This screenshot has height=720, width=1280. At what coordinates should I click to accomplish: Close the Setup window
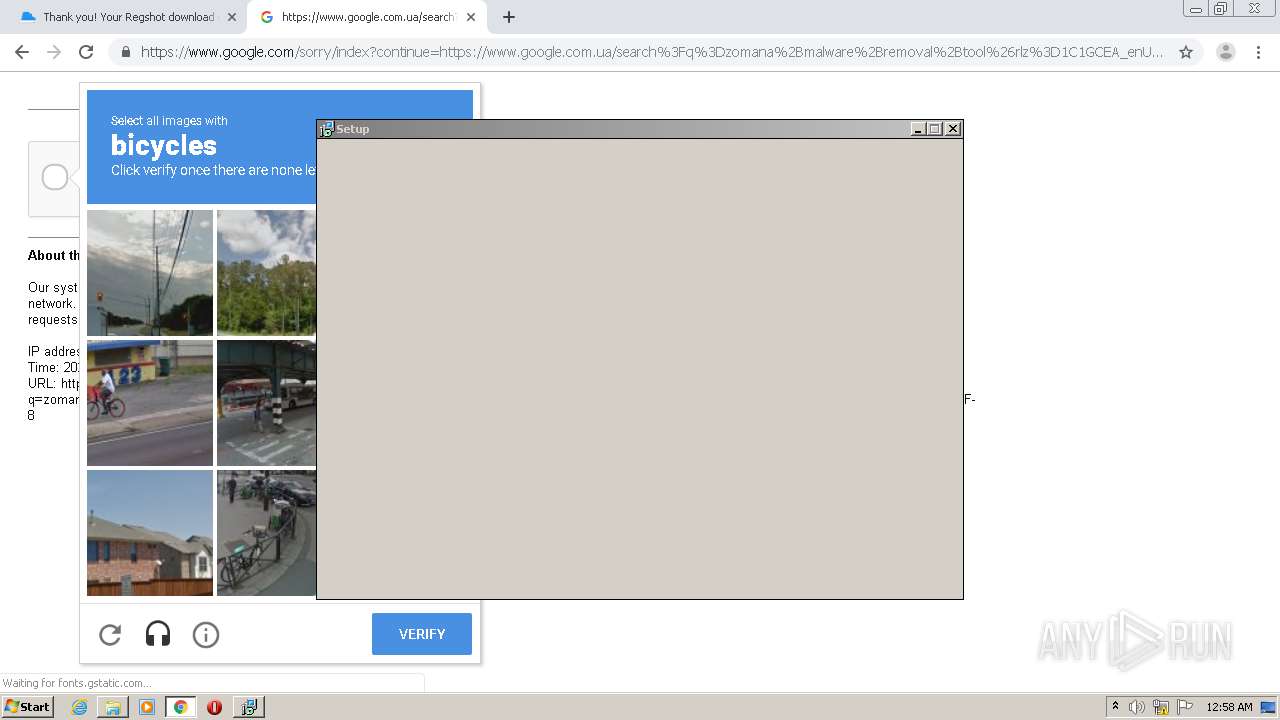click(x=953, y=129)
